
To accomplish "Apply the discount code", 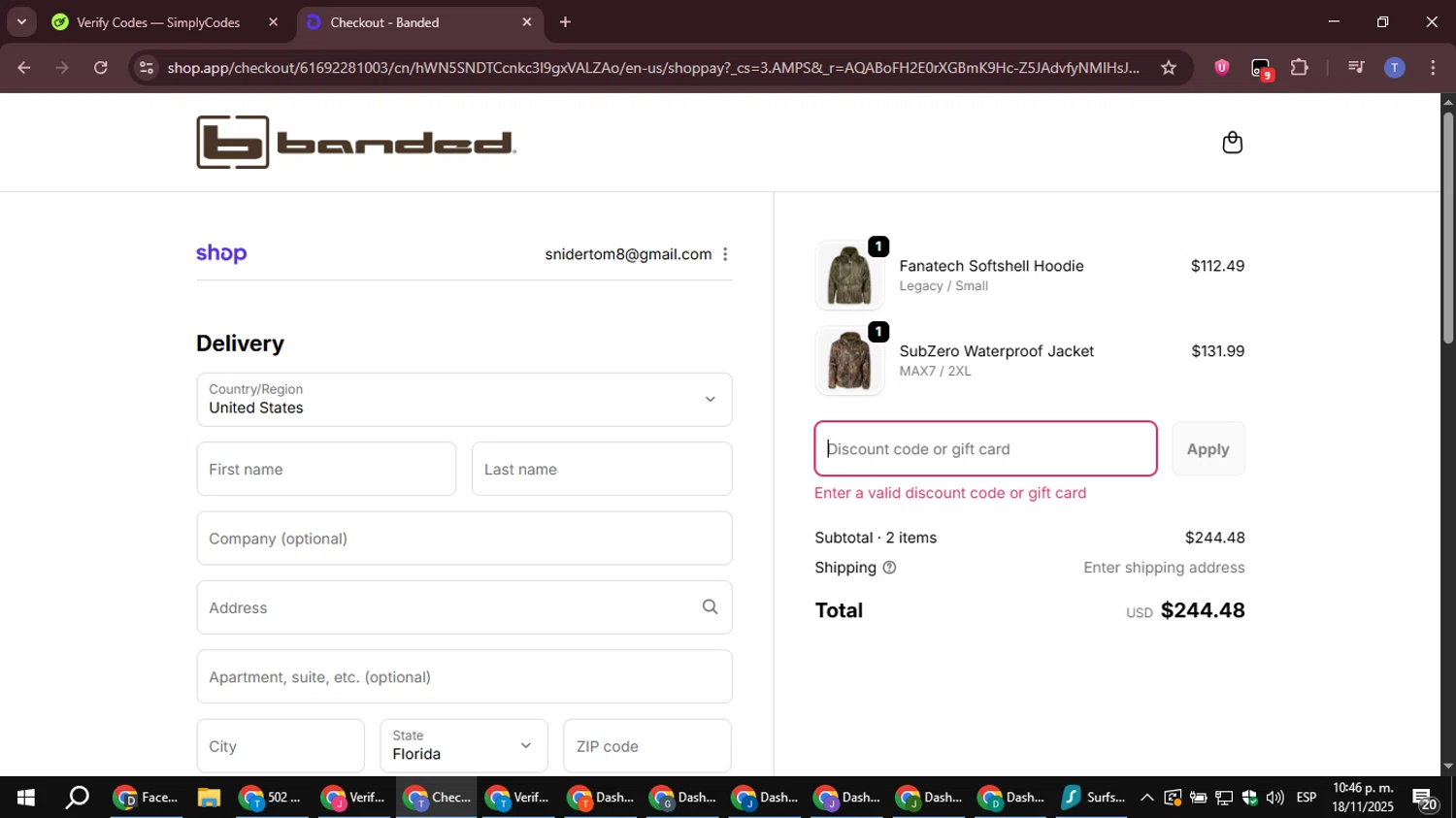I will (x=1208, y=449).
